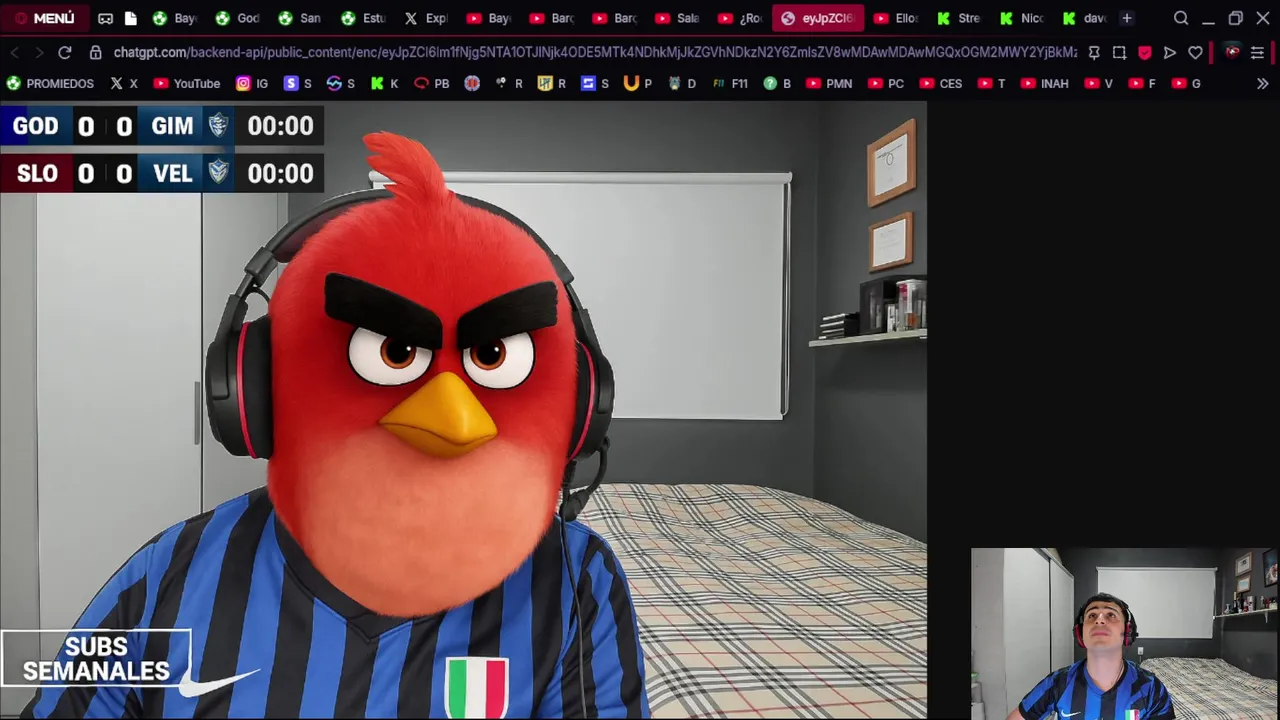This screenshot has width=1280, height=720.
Task: Open the F11 bookmark
Action: (730, 84)
